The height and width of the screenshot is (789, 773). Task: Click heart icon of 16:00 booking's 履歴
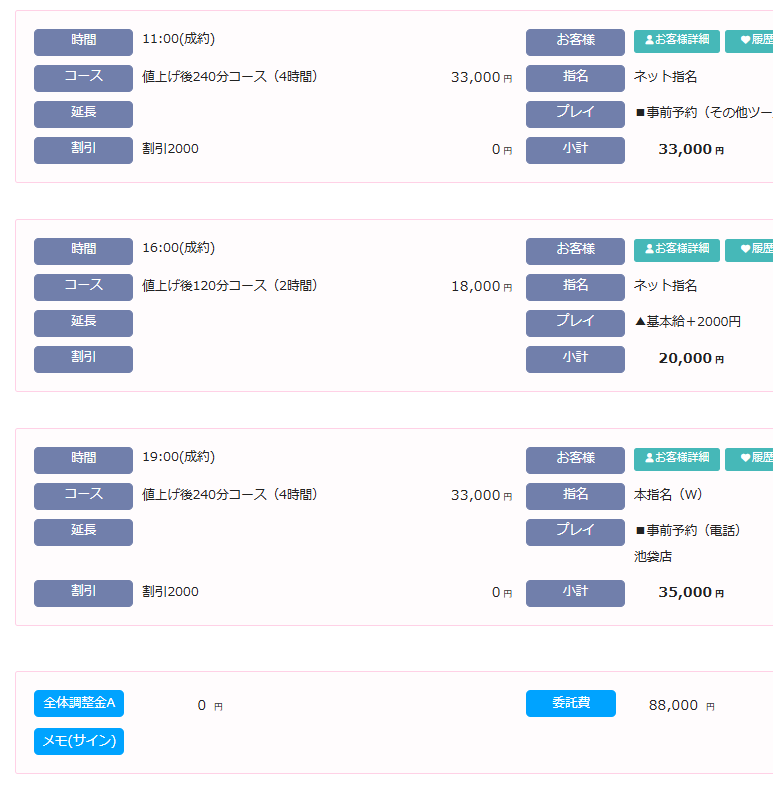click(x=745, y=249)
